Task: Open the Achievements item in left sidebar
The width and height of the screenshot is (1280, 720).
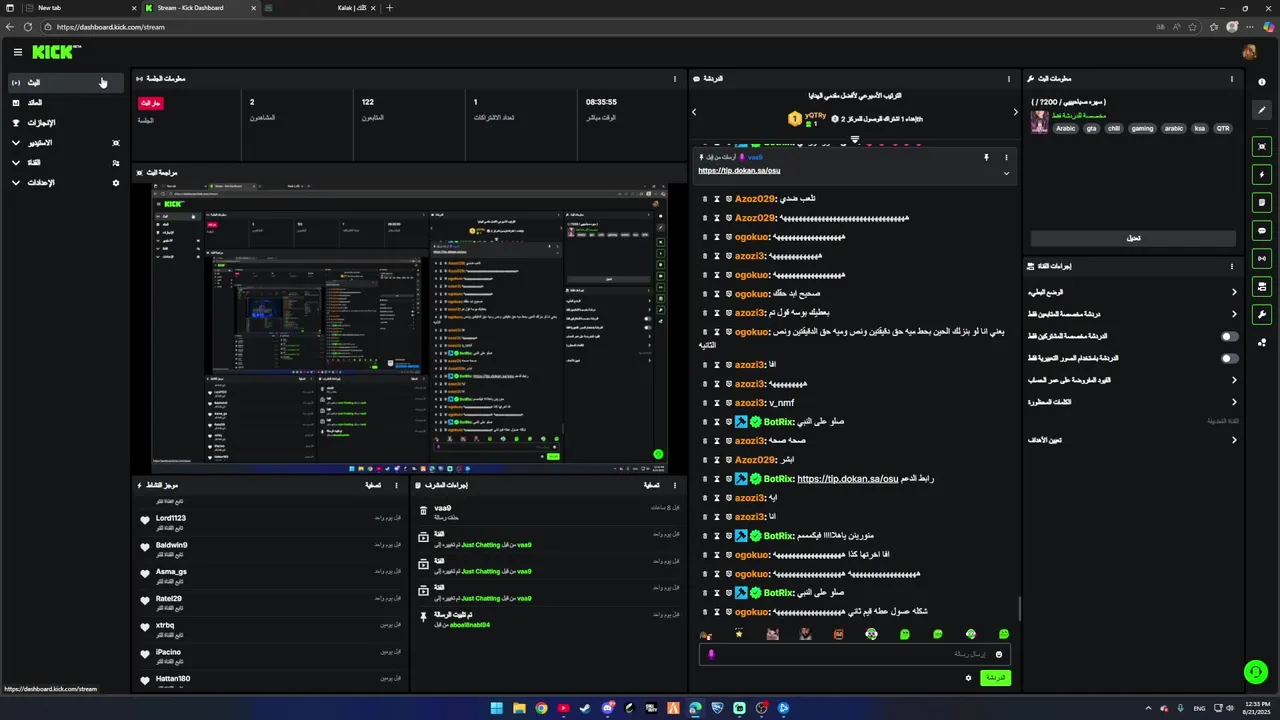Action: (65, 123)
